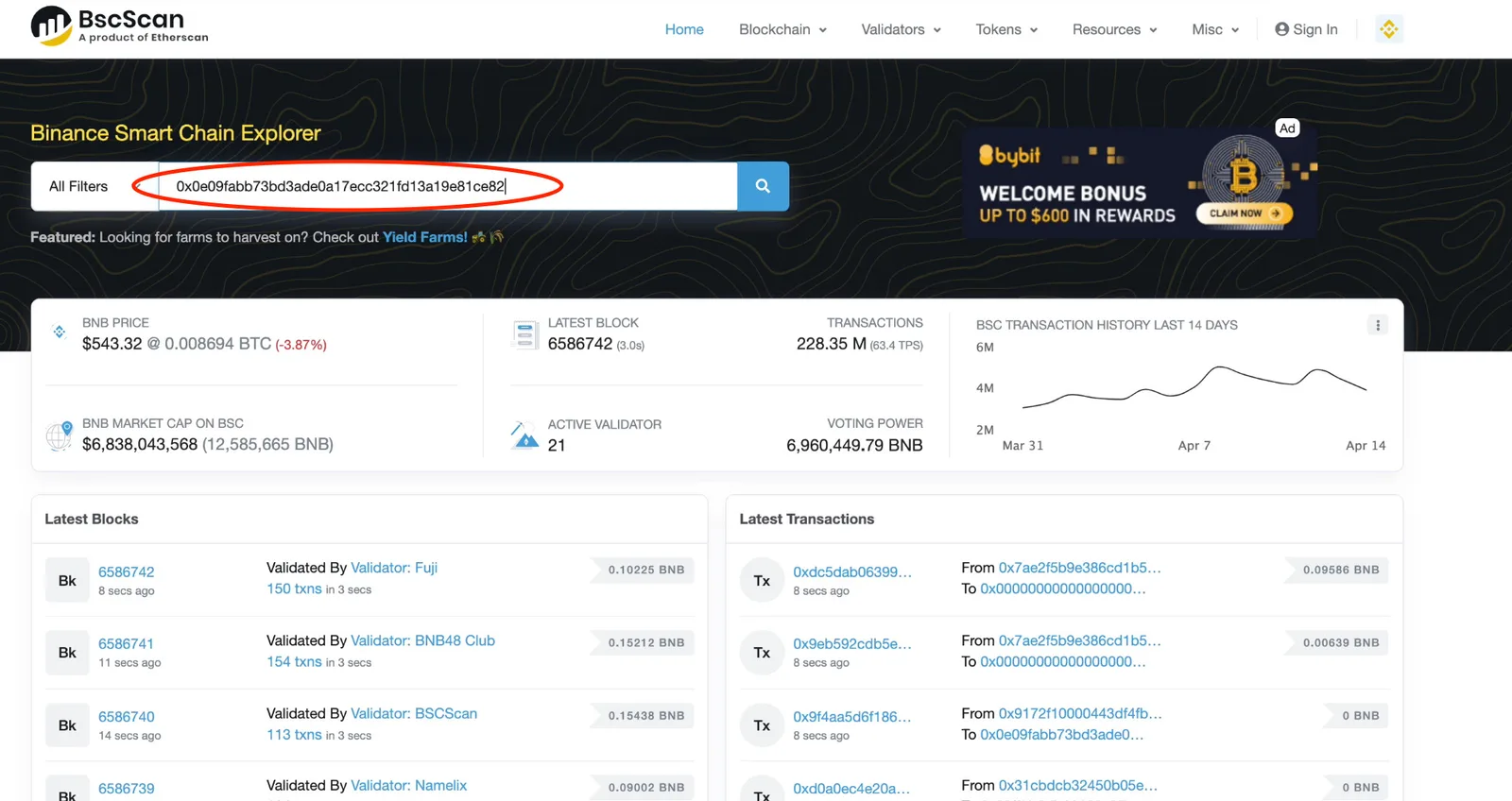
Task: Click the BNB price $543.32 value
Action: tap(112, 344)
